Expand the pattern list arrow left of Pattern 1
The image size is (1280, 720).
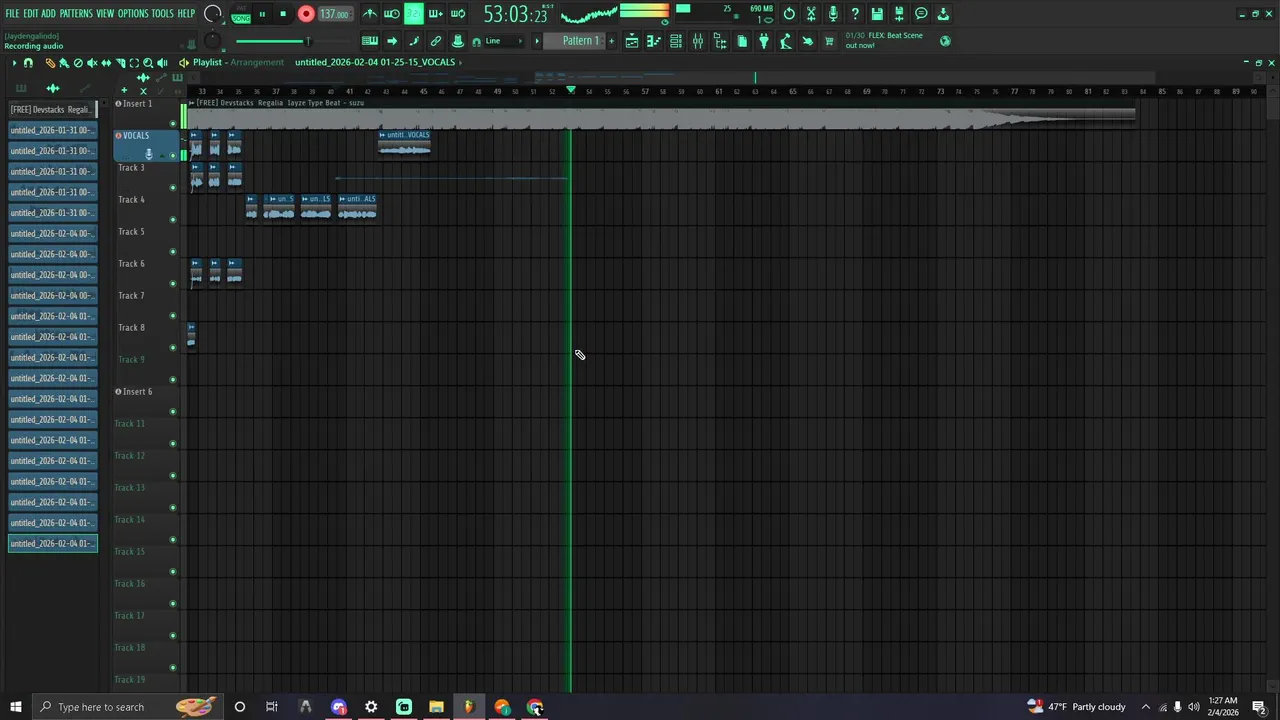tap(537, 41)
